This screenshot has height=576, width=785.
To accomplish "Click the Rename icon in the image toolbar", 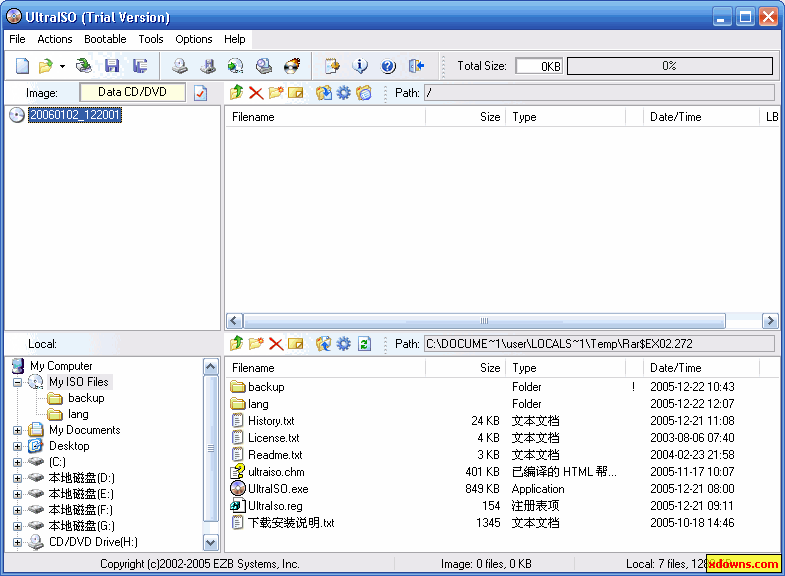I will (296, 93).
